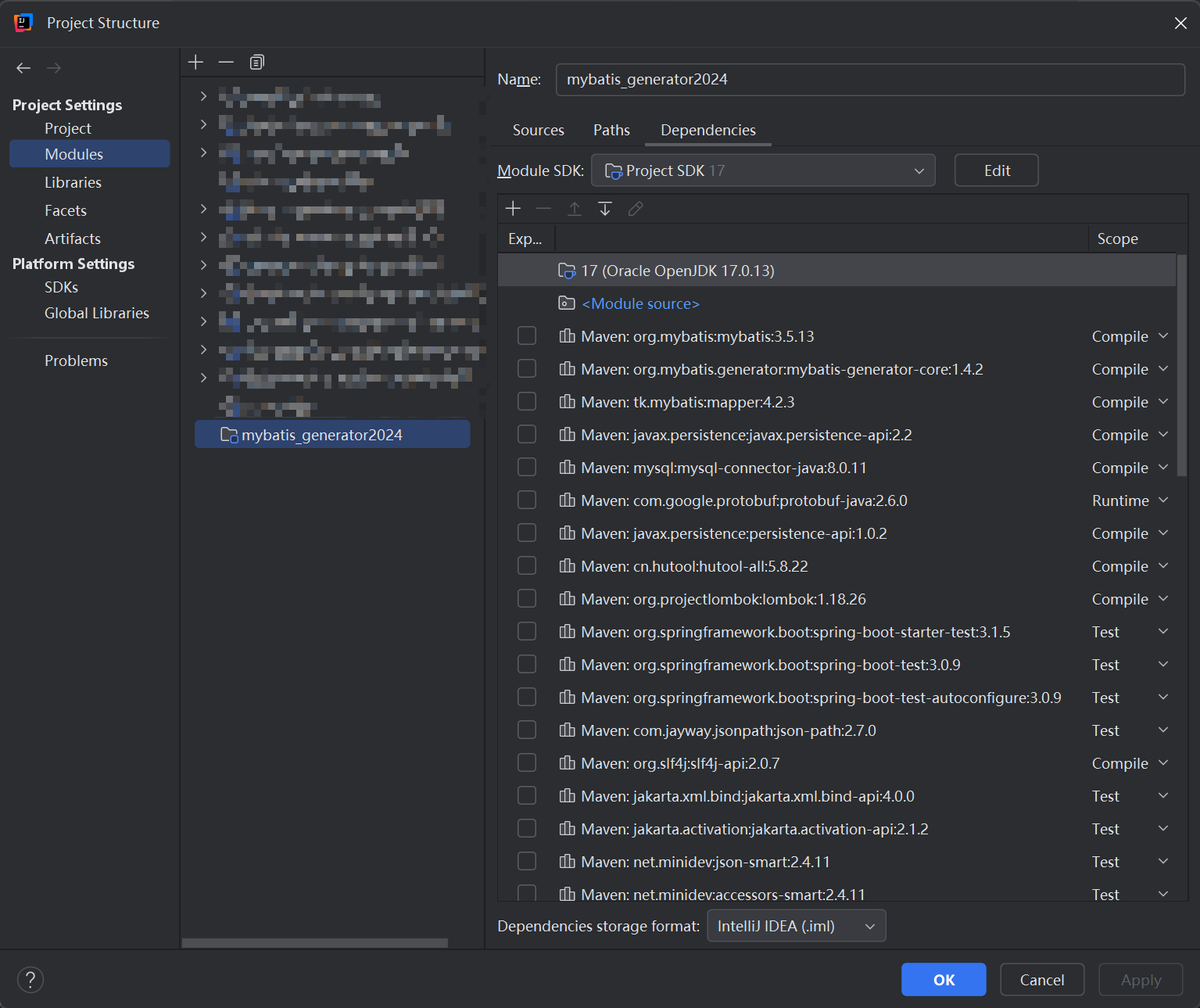The image size is (1200, 1008).
Task: Open SDKs under Platform Settings
Action: pos(61,287)
